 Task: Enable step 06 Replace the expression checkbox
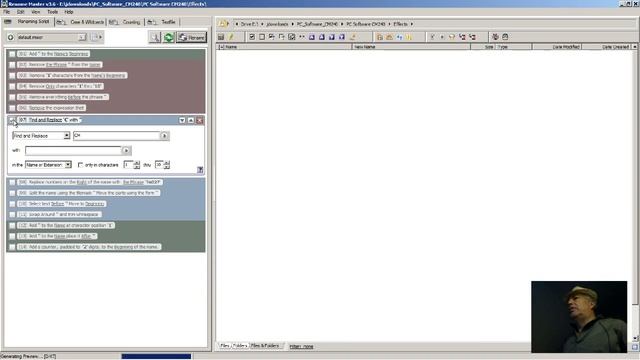point(12,108)
